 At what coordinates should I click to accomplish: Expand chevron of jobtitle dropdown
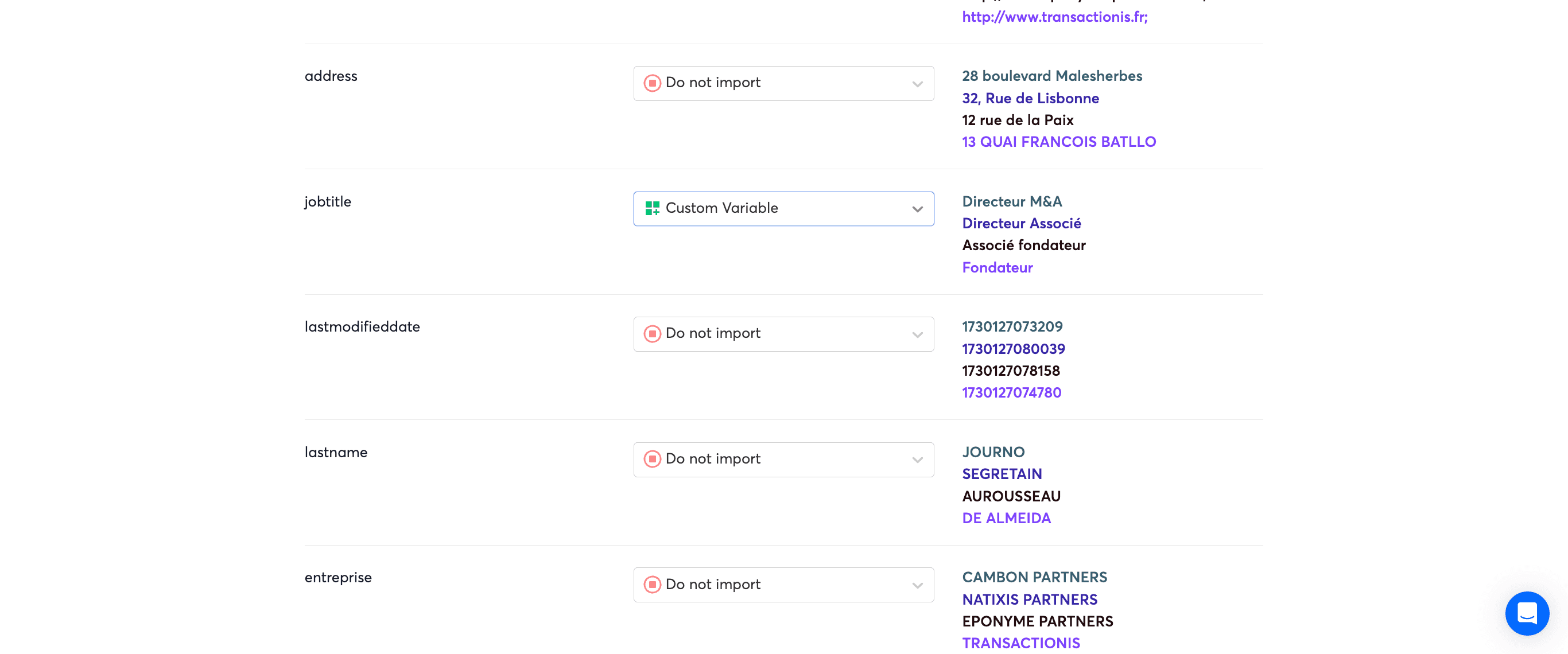tap(917, 209)
